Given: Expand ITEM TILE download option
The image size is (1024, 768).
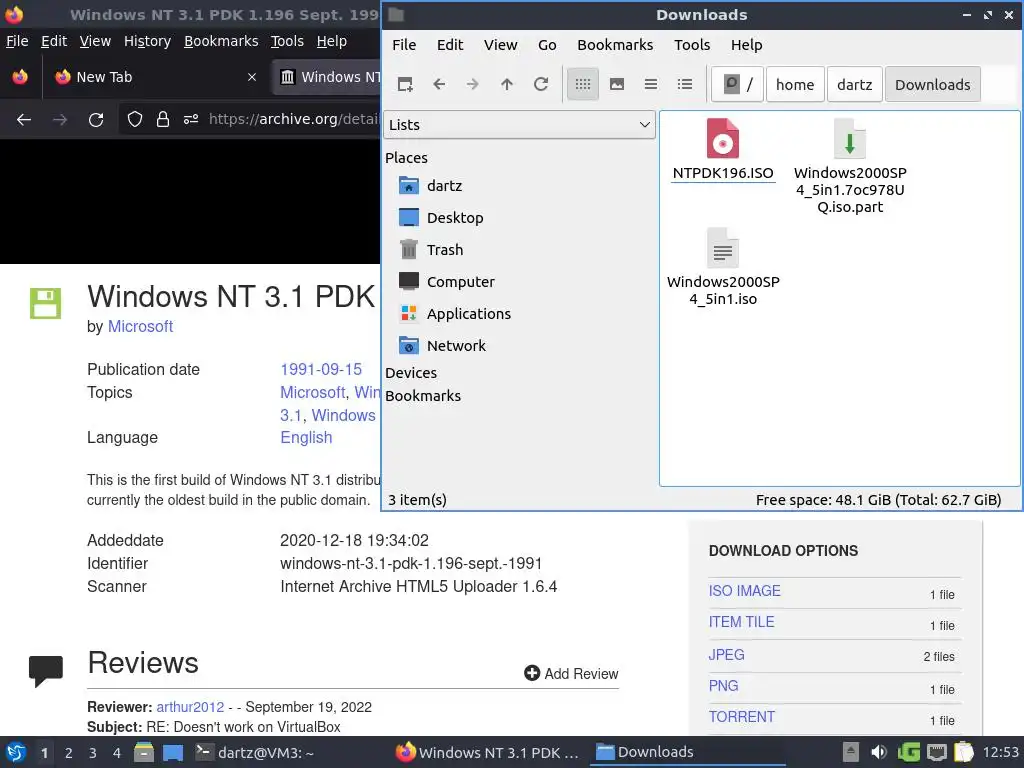Looking at the screenshot, I should click(x=741, y=622).
